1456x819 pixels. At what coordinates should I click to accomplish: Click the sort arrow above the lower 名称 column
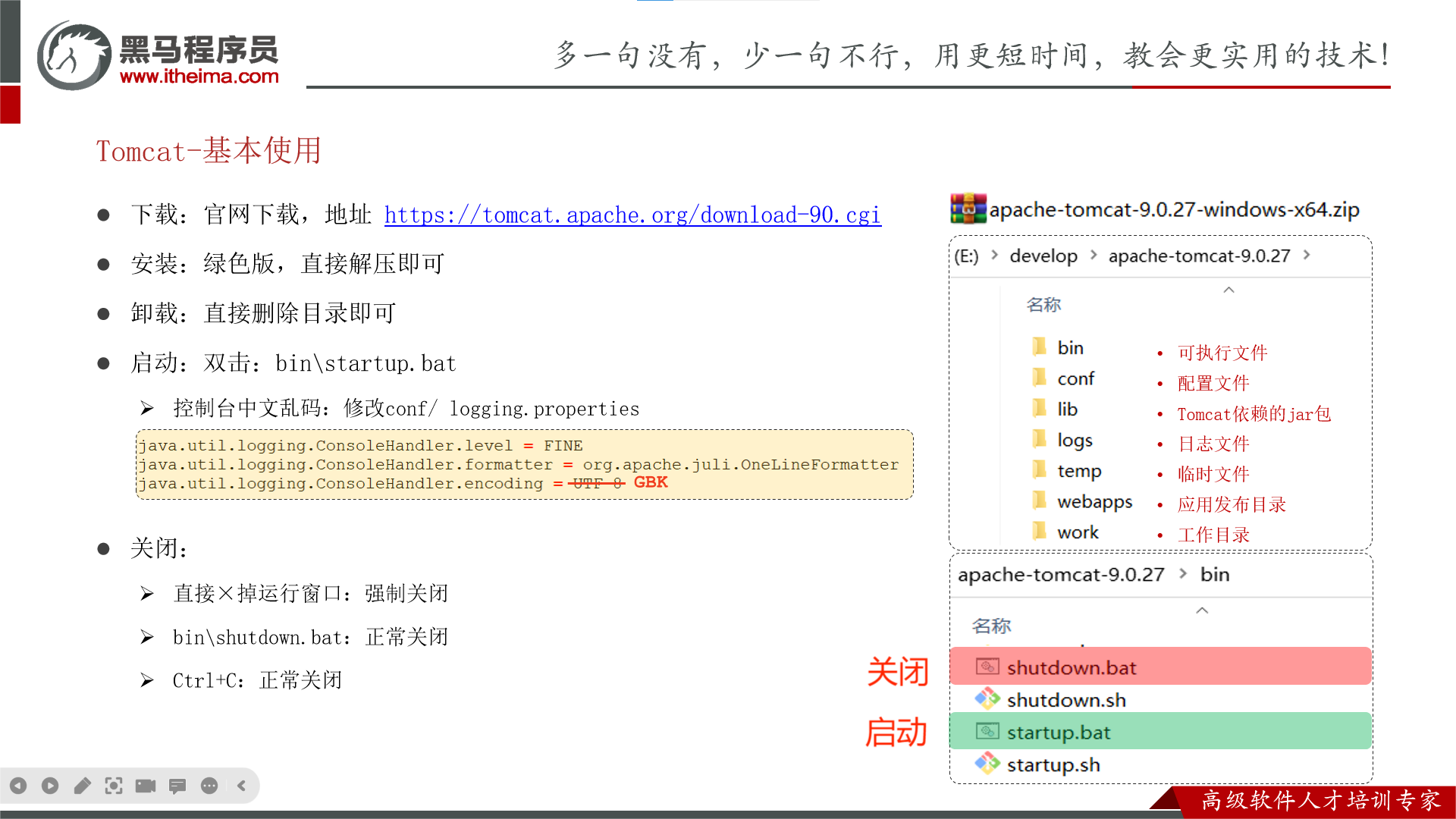1202,610
